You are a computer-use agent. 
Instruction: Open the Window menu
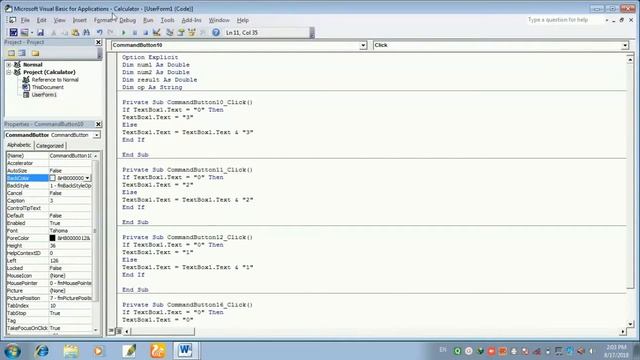pos(219,20)
